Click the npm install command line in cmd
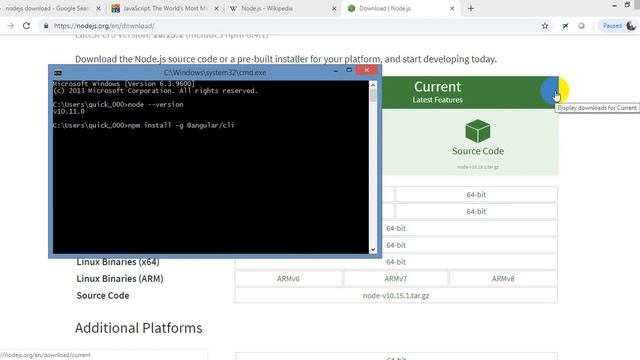Screen dimensions: 640x360 pos(144,125)
